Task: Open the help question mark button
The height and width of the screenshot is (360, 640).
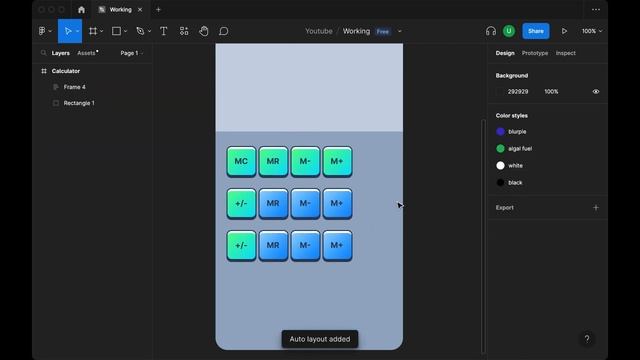Action: 587,339
